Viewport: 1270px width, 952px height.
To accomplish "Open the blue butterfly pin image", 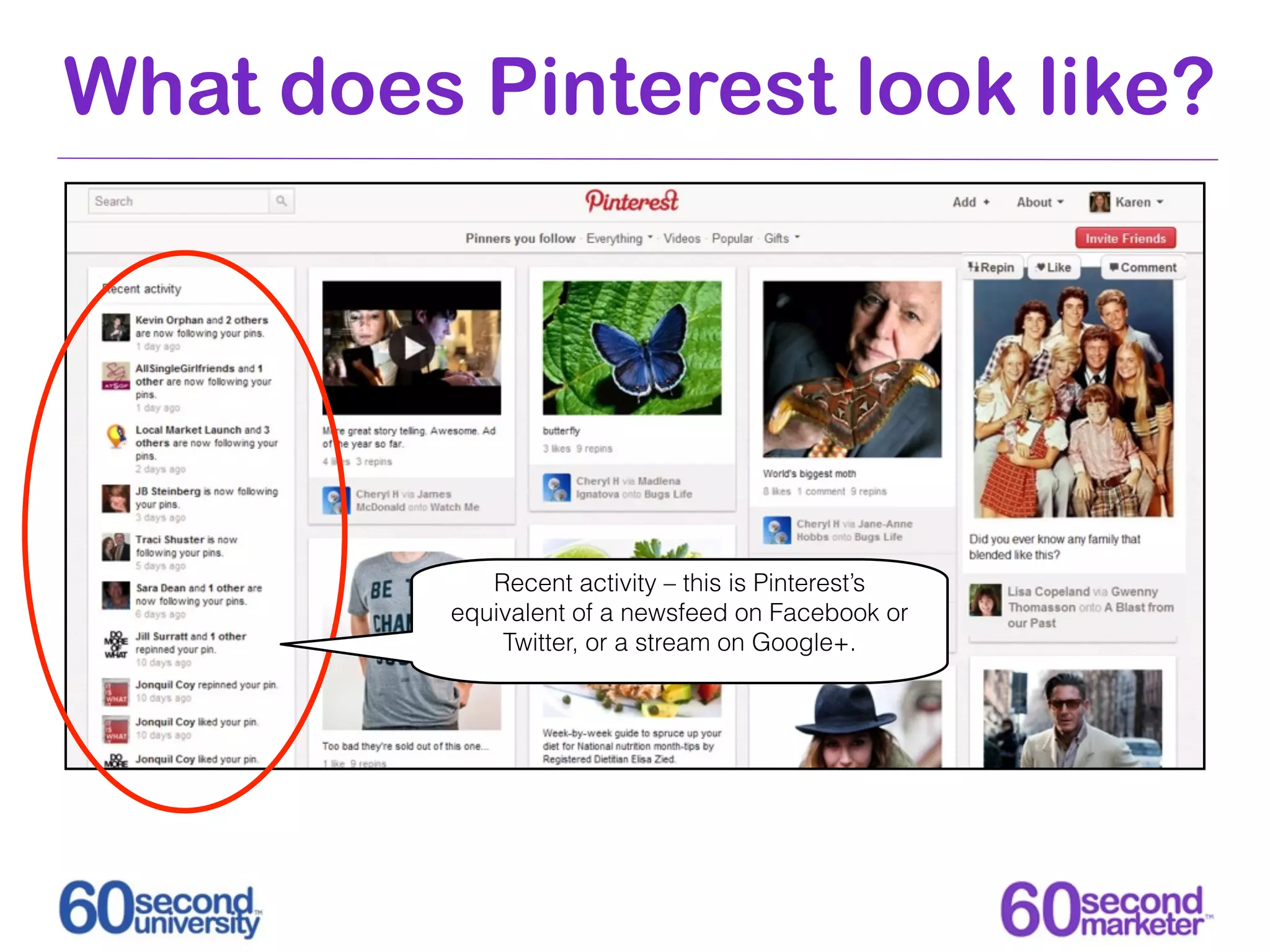I will point(632,348).
